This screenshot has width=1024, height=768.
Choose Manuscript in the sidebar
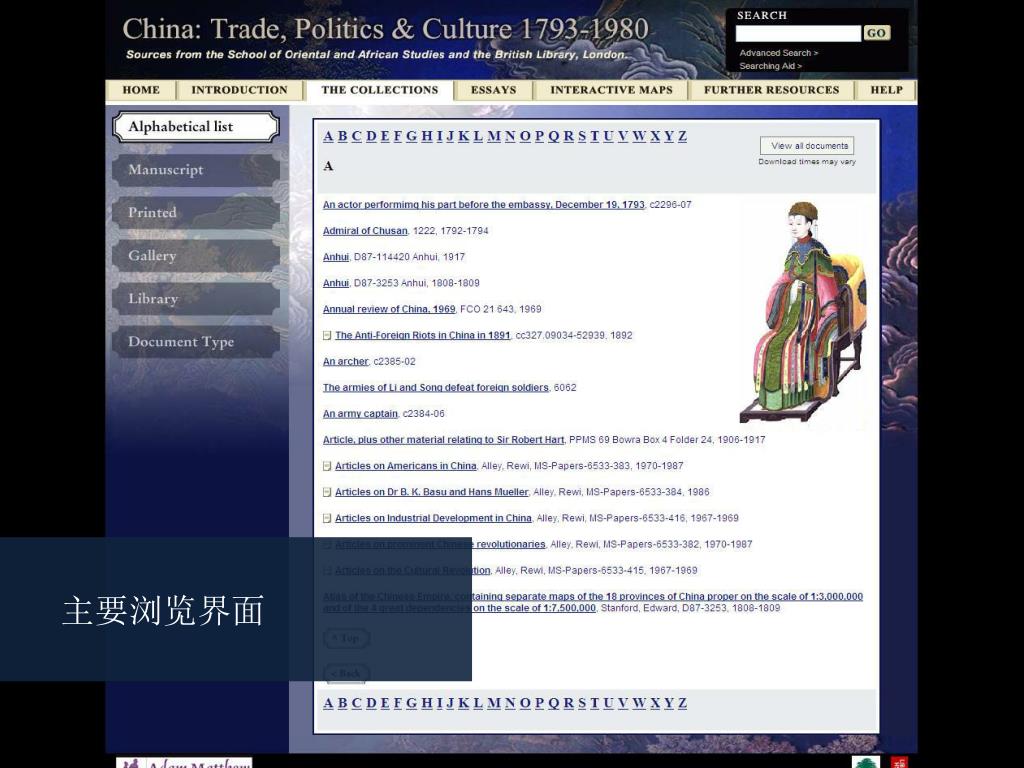point(196,170)
